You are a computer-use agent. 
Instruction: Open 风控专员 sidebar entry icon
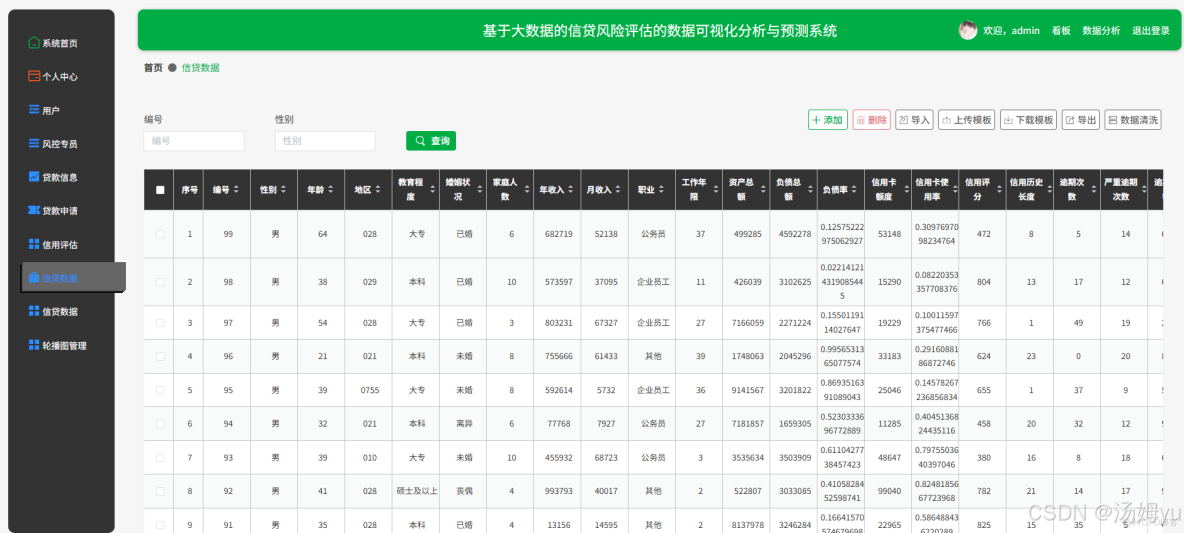tap(33, 143)
